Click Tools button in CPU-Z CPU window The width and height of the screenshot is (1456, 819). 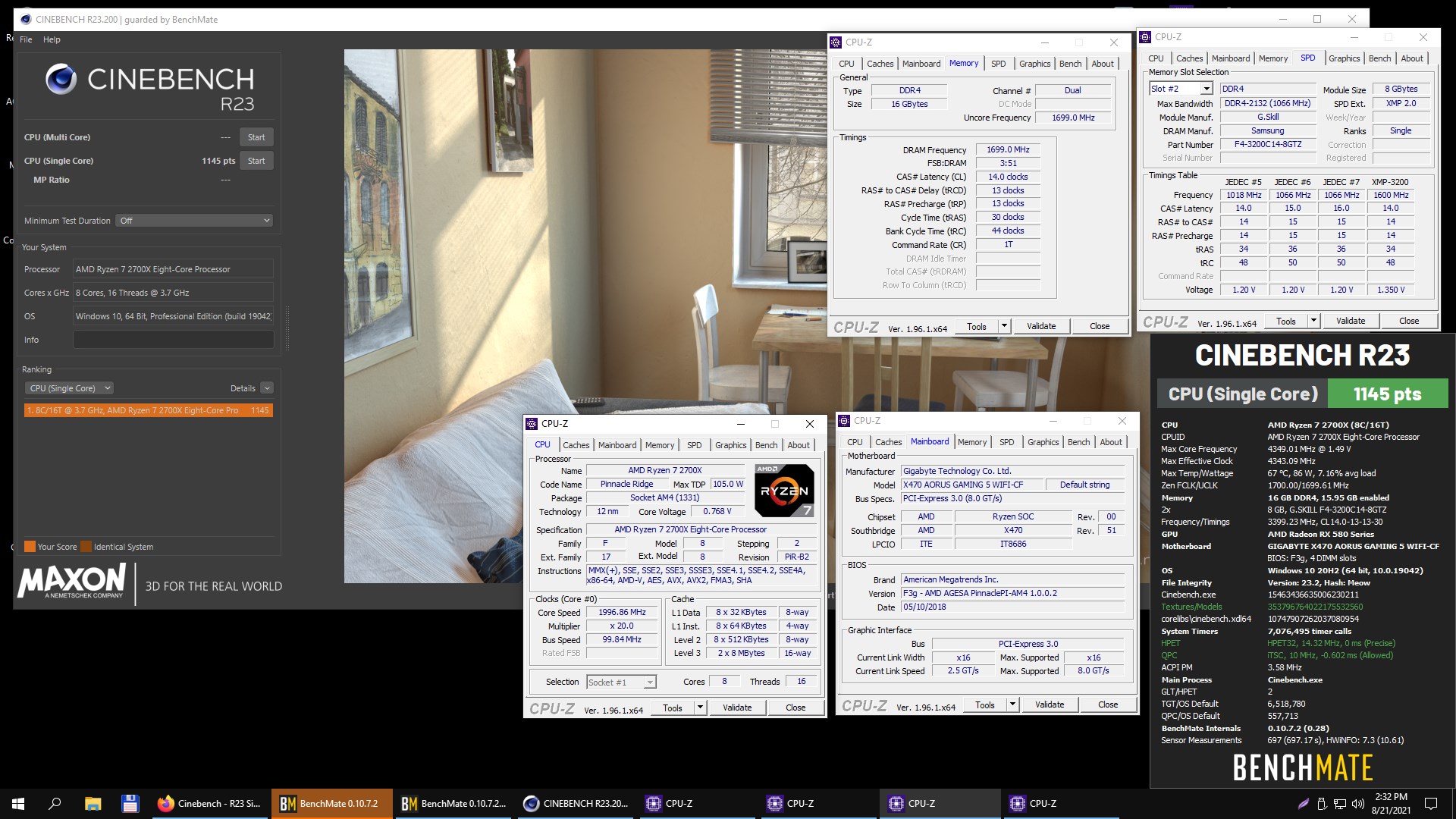pyautogui.click(x=673, y=708)
